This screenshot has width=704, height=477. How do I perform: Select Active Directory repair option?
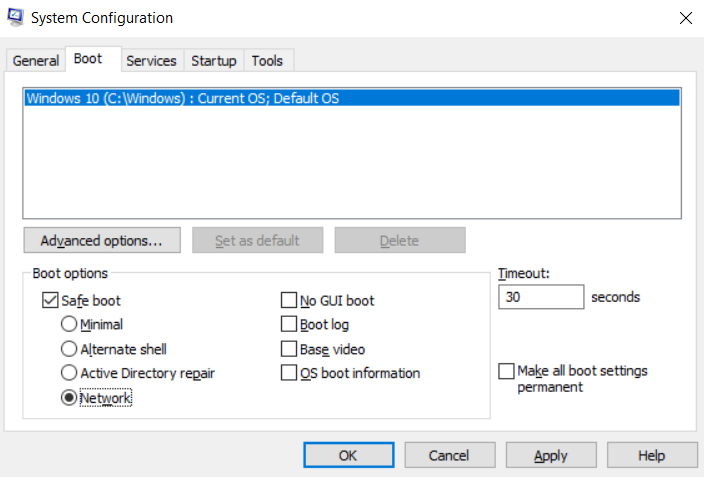(x=69, y=373)
